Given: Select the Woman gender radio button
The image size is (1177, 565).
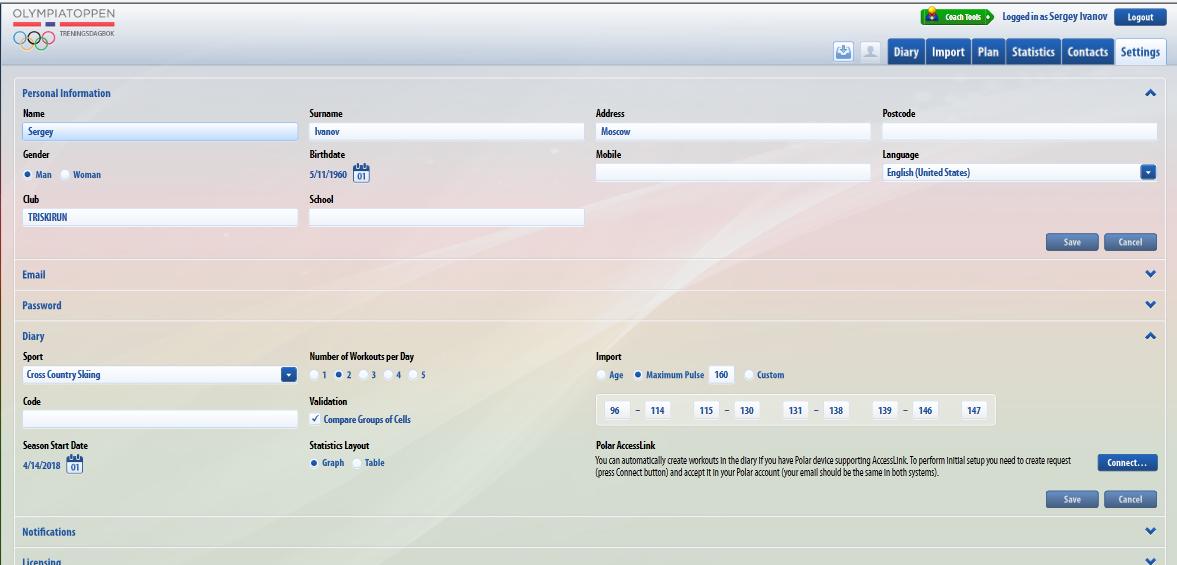Looking at the screenshot, I should 65,174.
